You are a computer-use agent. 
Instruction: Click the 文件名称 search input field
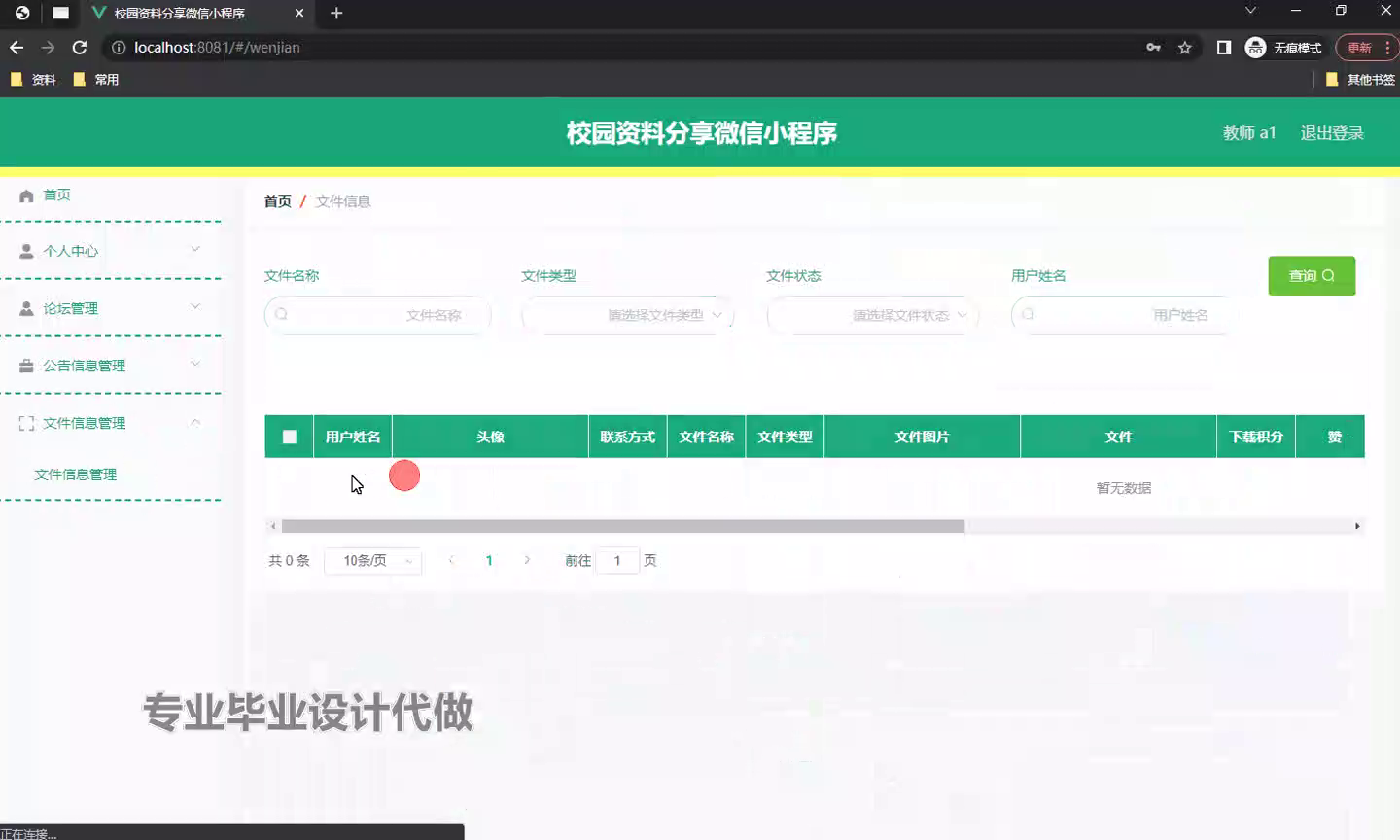click(x=379, y=315)
